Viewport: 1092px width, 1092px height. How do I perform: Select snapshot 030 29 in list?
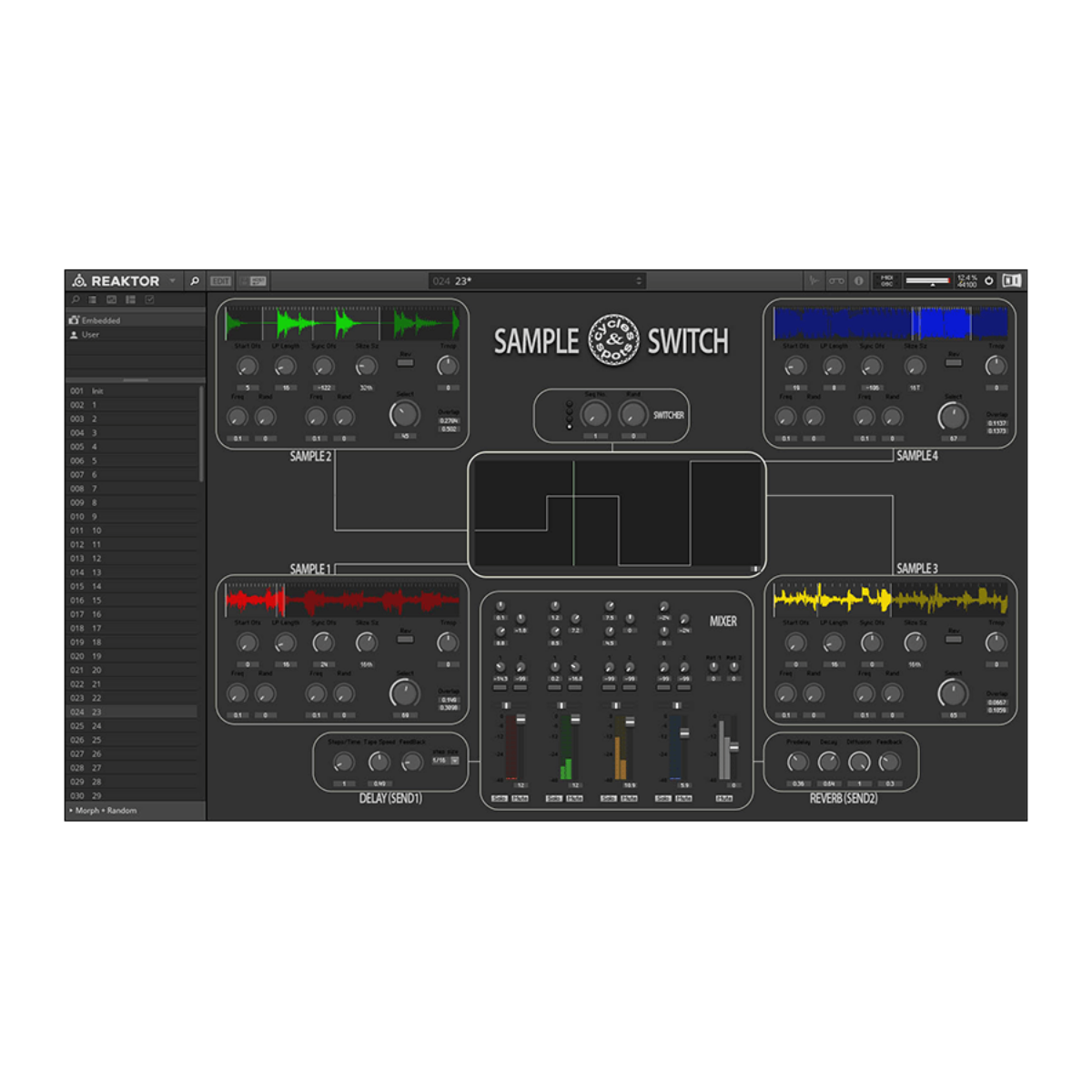[132, 796]
